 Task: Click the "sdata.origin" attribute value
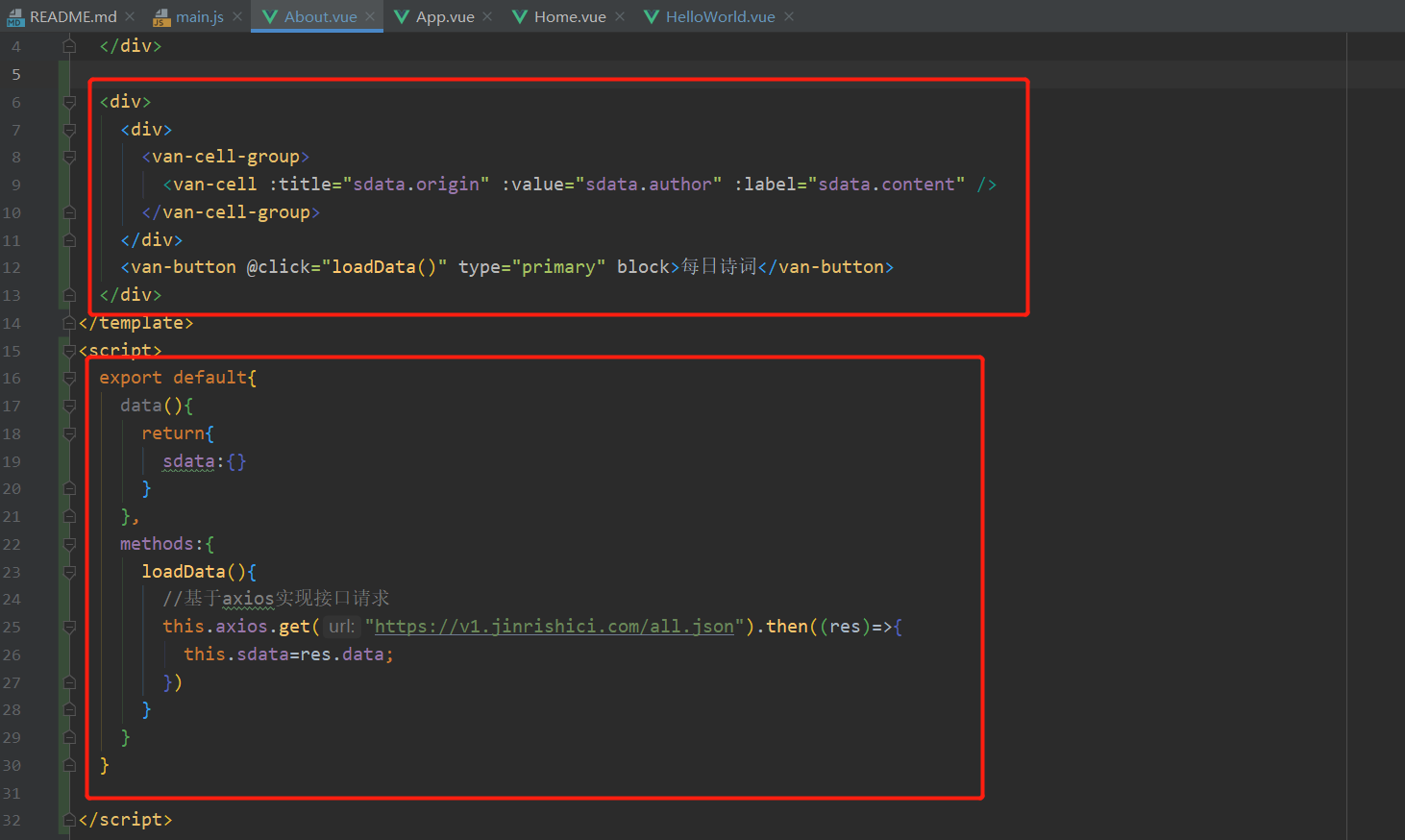coord(416,185)
